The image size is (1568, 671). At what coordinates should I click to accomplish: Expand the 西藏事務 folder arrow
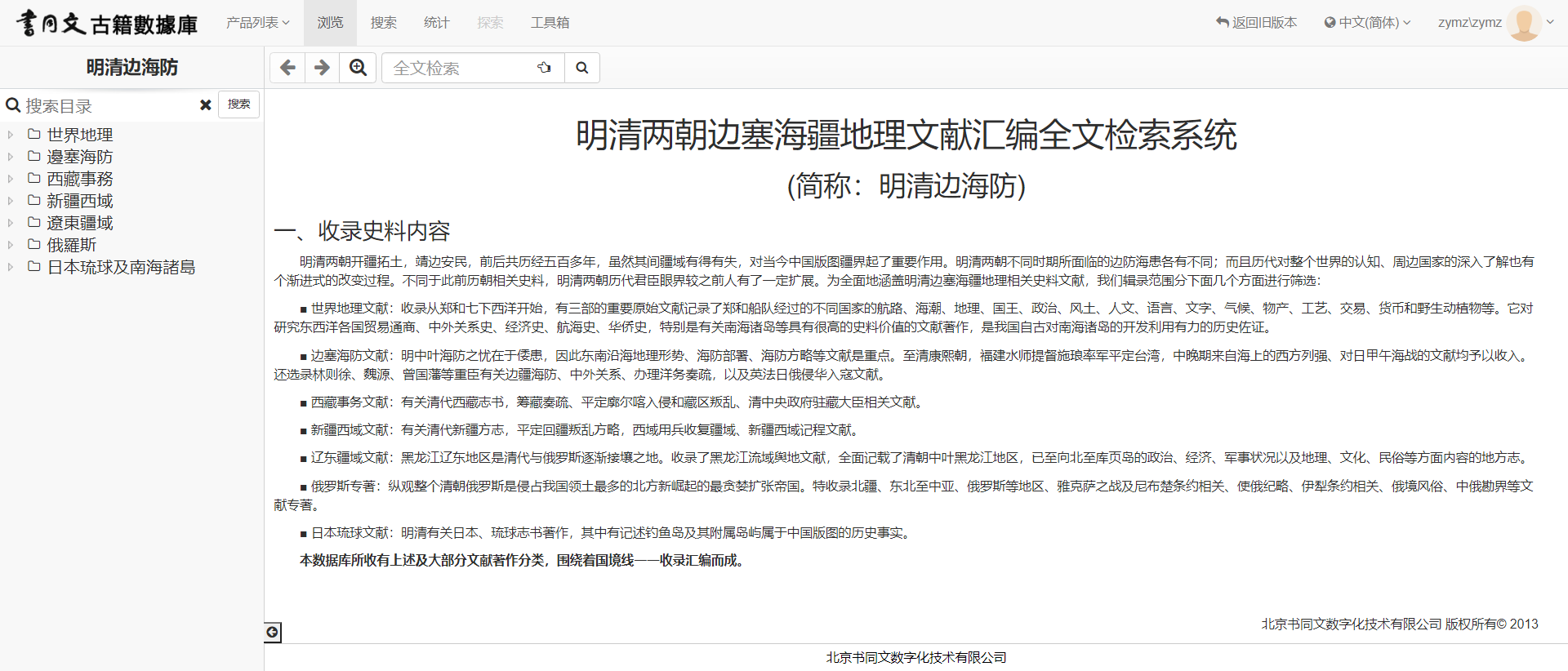pyautogui.click(x=11, y=179)
